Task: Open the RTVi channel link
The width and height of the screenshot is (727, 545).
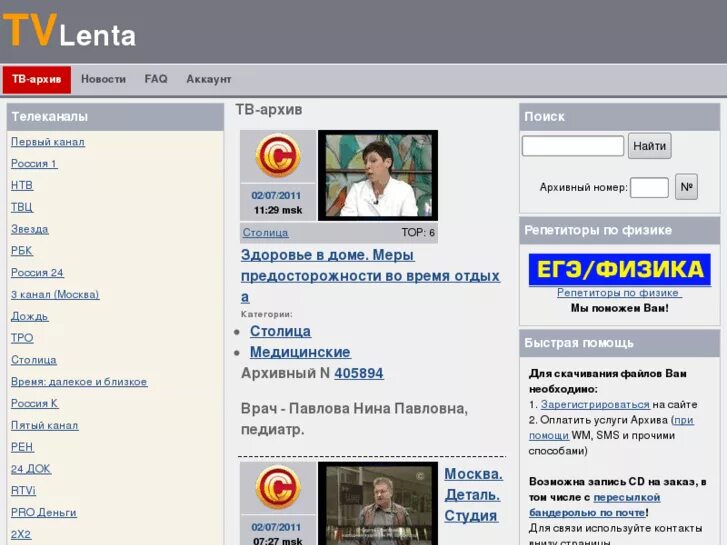Action: 23,491
